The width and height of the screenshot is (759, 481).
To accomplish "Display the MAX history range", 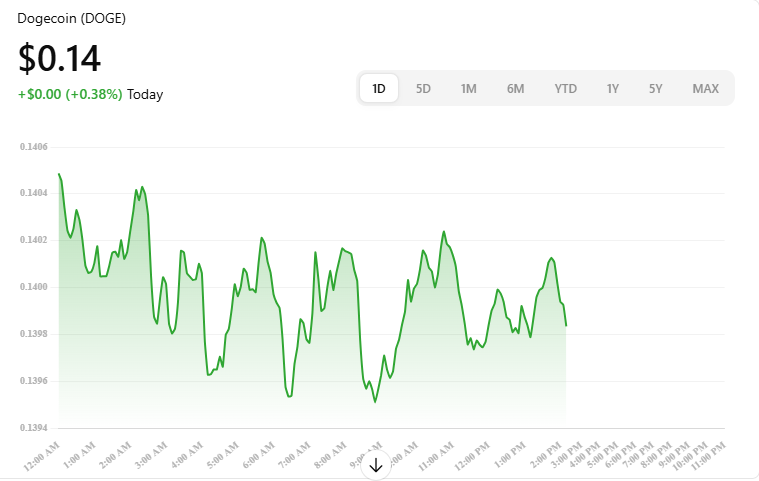I will [705, 89].
